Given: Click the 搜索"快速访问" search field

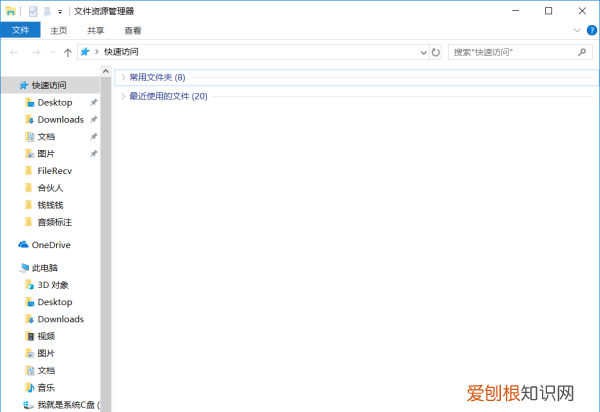Looking at the screenshot, I should coord(520,52).
